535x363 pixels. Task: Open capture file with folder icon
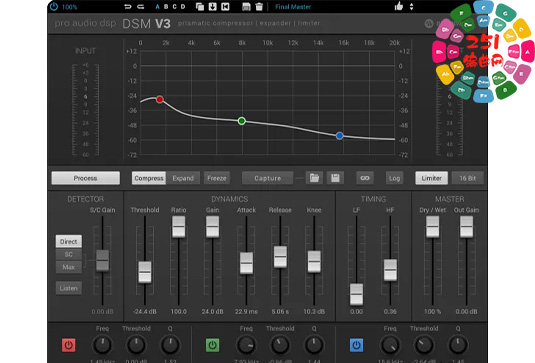314,178
